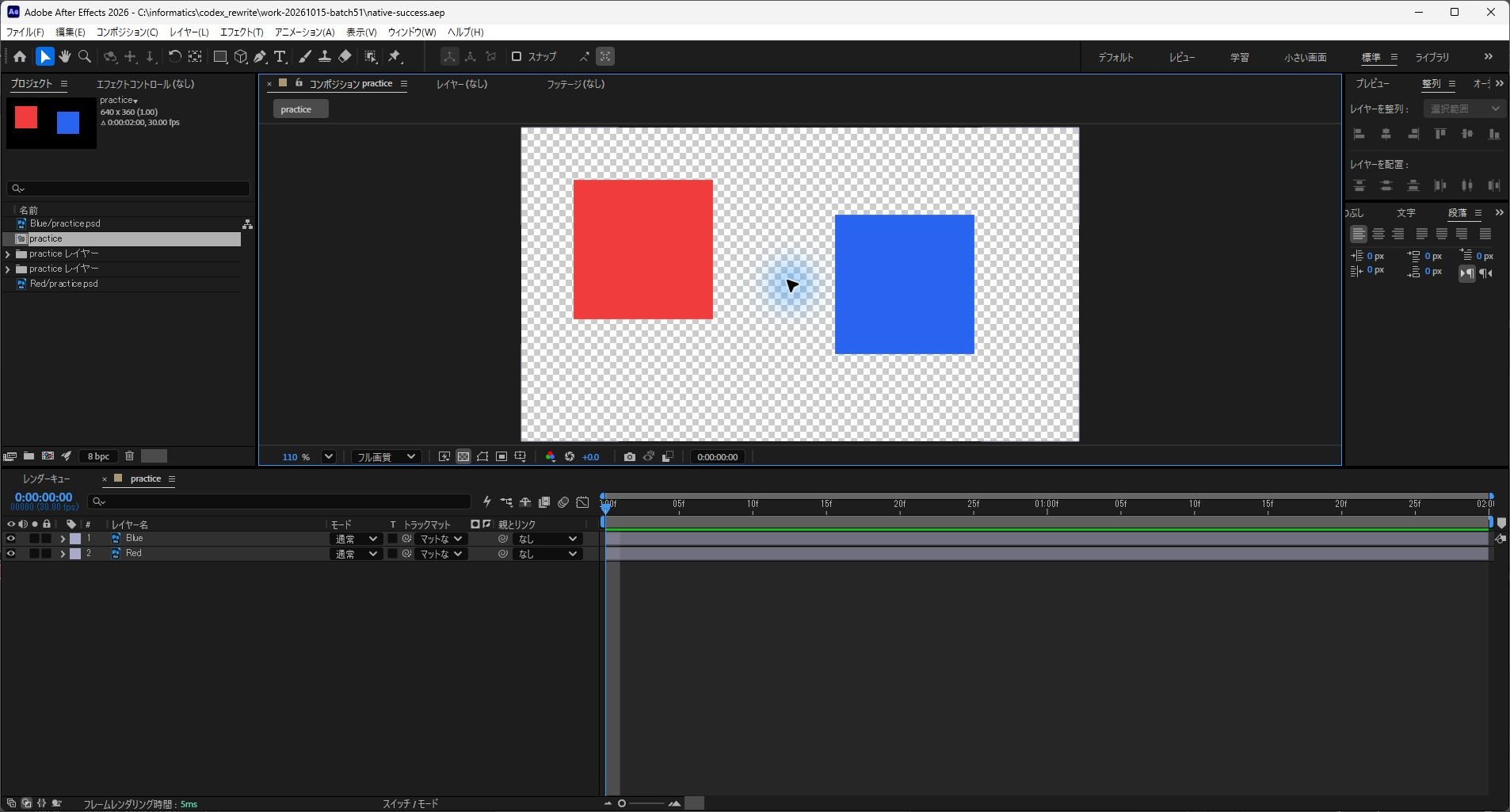
Task: Expand the Red layer properties
Action: pyautogui.click(x=63, y=554)
